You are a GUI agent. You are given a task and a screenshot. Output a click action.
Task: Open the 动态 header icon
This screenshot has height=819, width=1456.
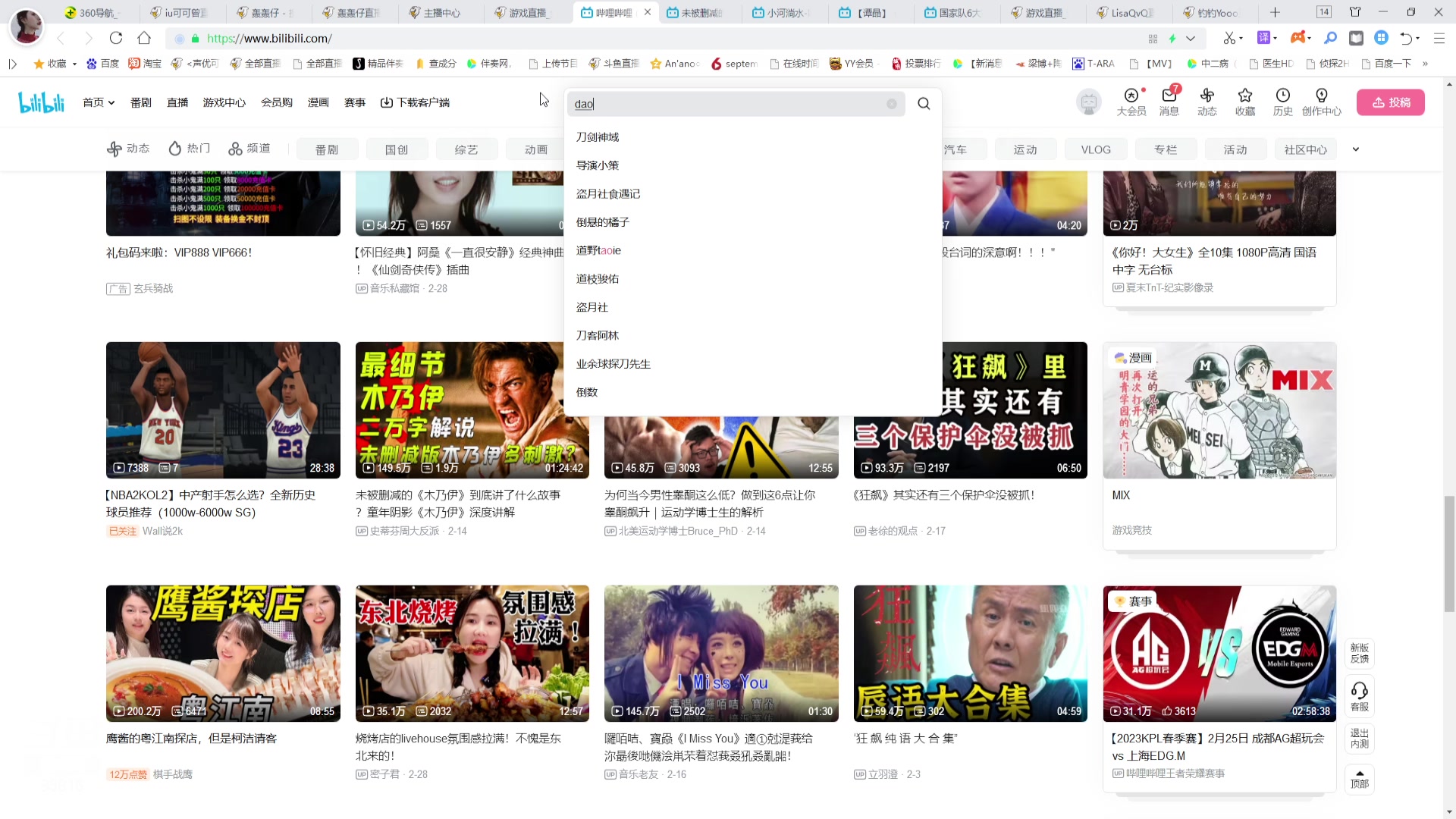[1207, 102]
